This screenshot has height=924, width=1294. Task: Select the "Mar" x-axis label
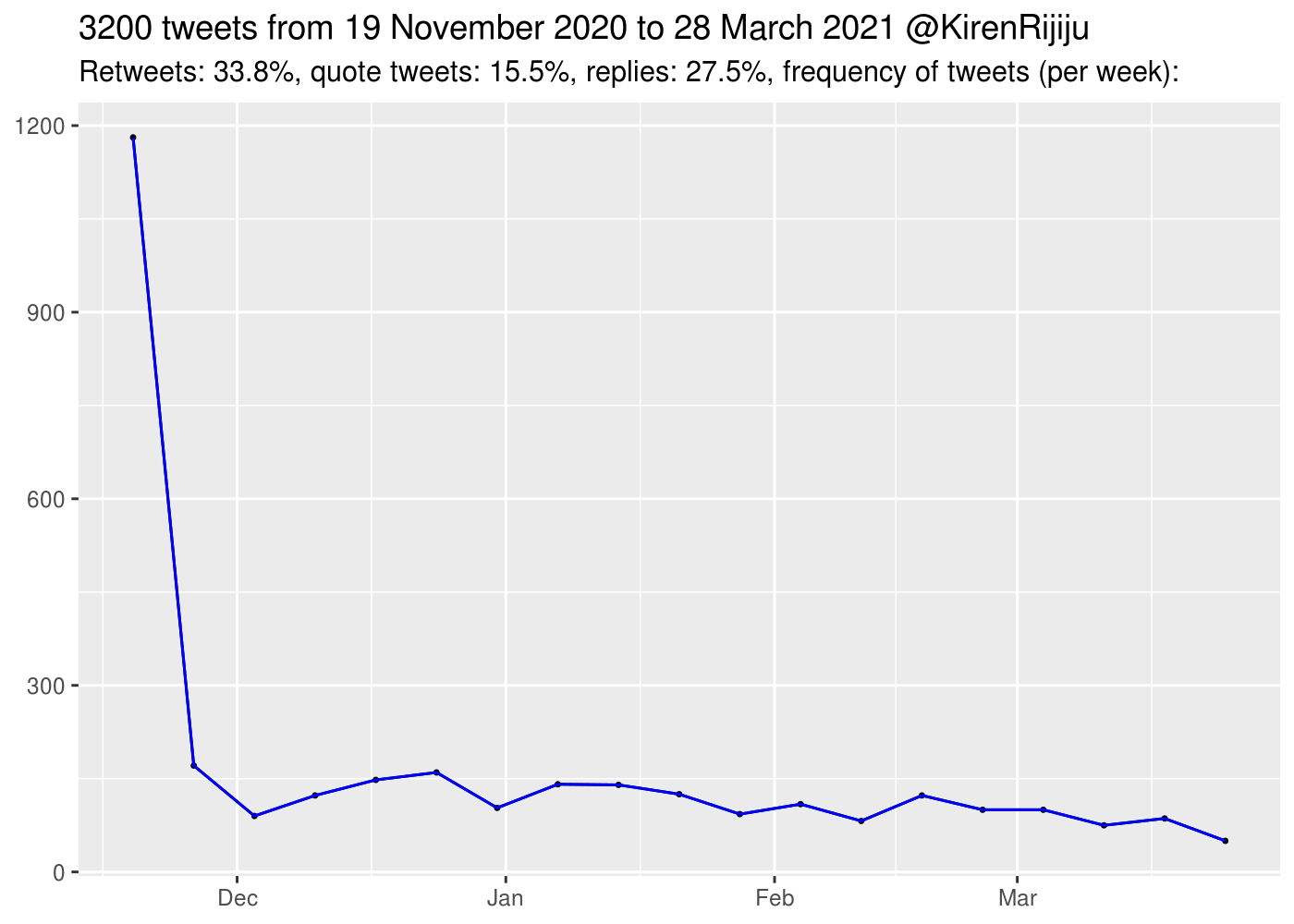pos(1017,898)
